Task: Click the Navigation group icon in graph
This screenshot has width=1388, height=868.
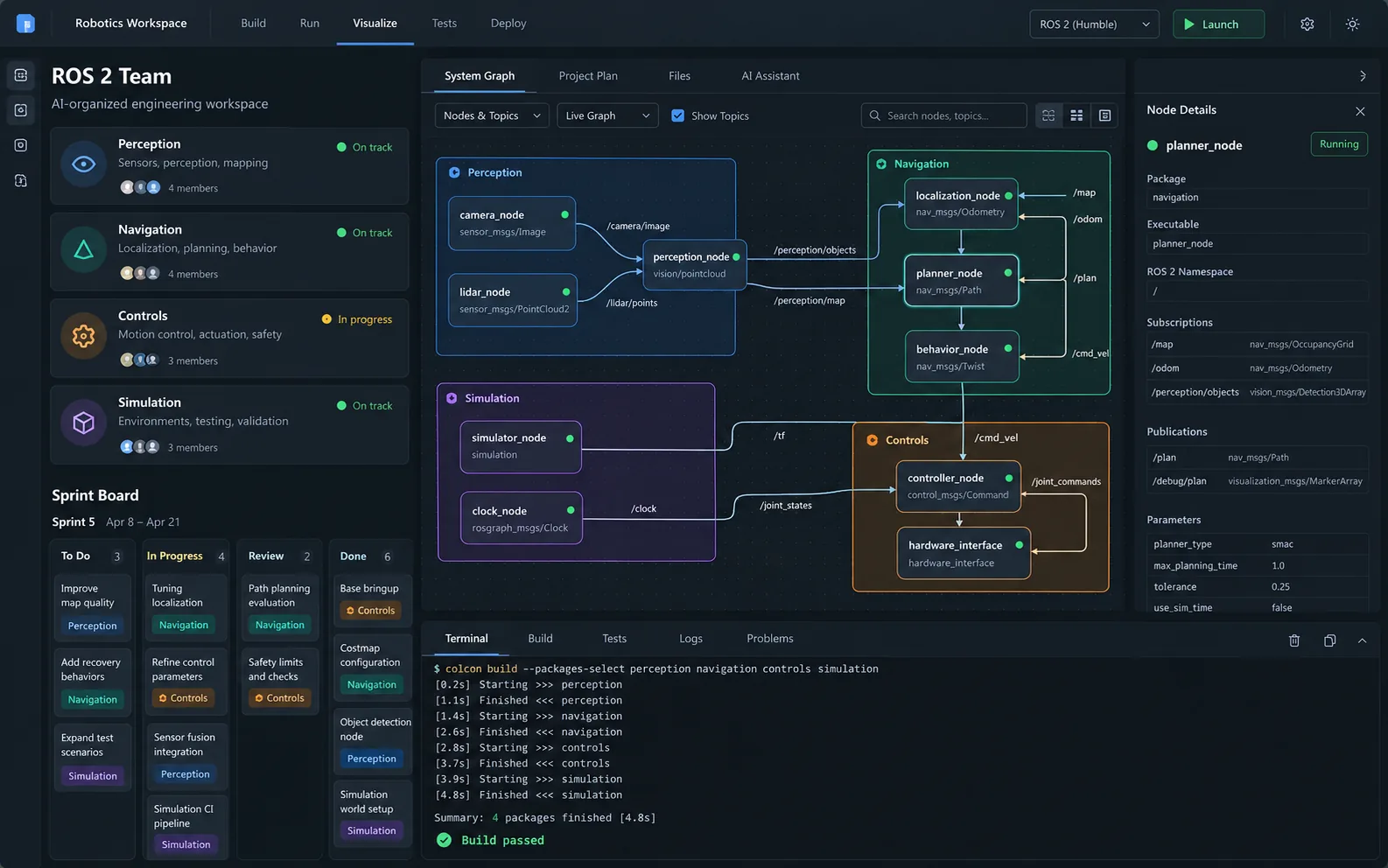Action: [x=881, y=164]
